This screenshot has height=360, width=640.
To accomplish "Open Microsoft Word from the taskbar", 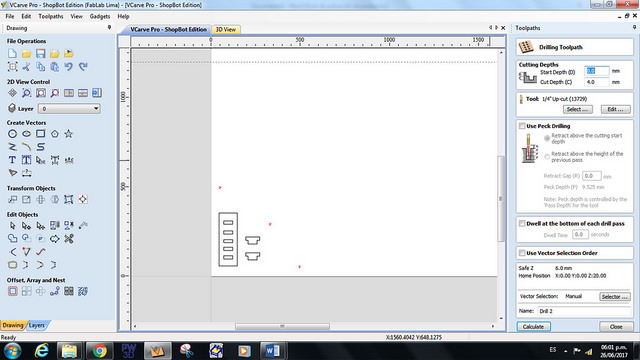I will 273,351.
